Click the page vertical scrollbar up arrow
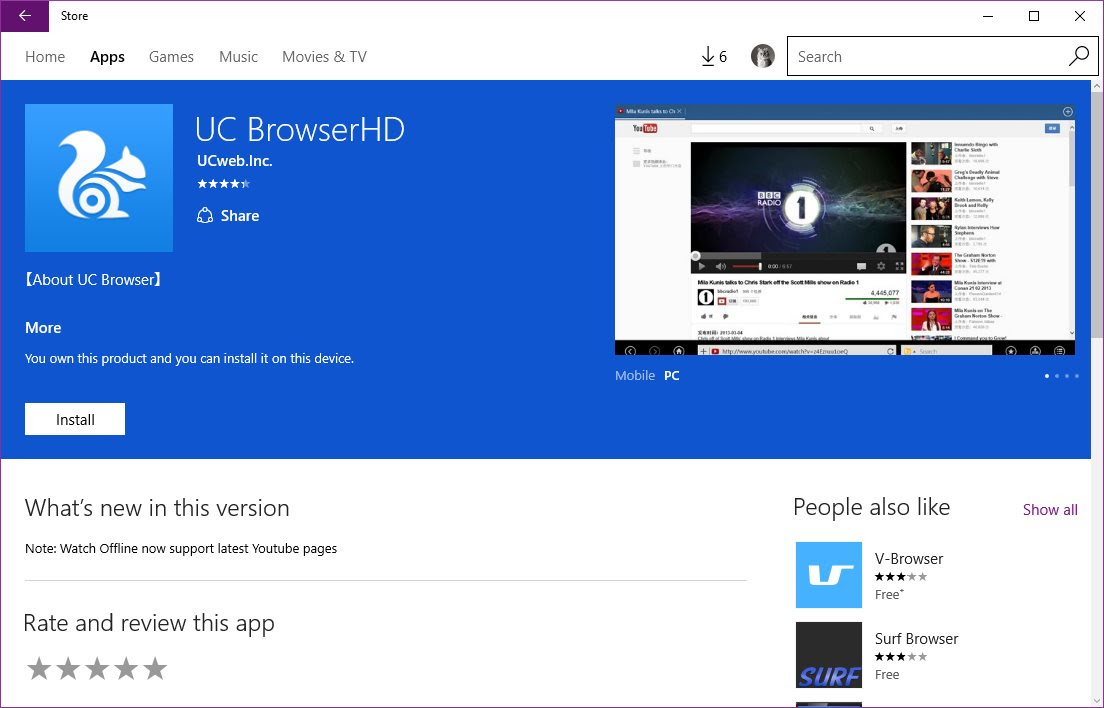Screen dimensions: 1104x708 click(x=1097, y=87)
